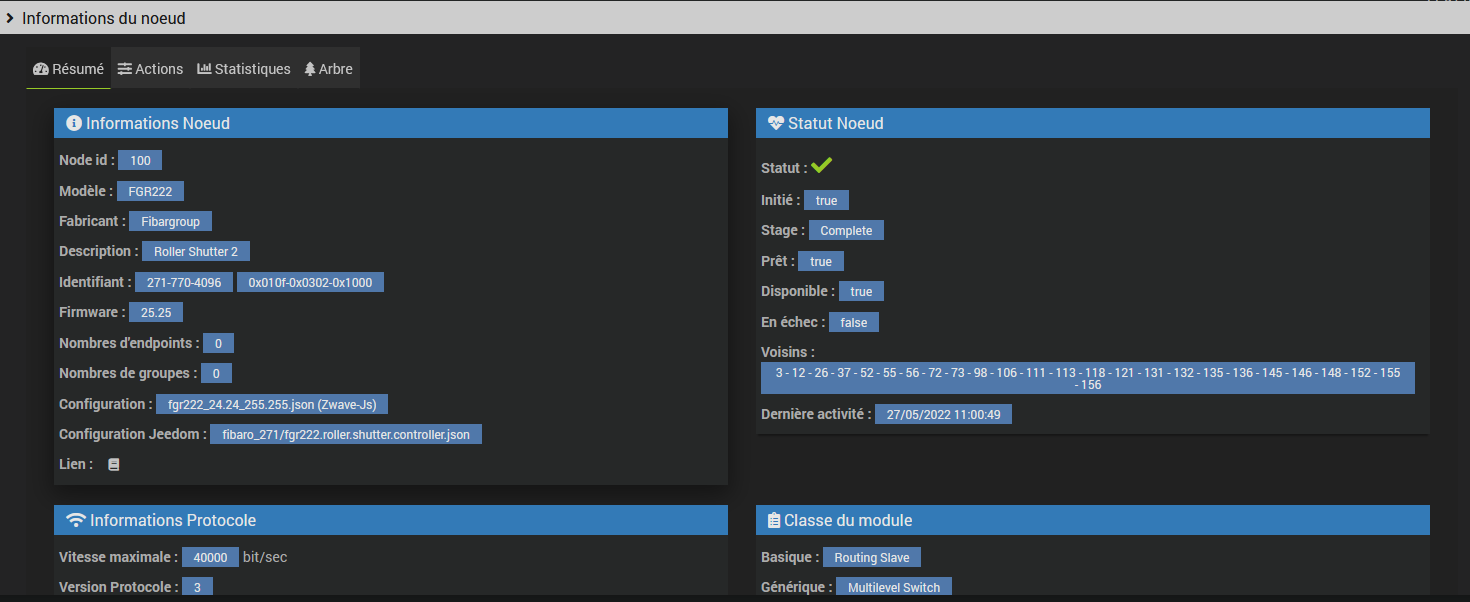The width and height of the screenshot is (1470, 602).
Task: Click the Fibargroup manufacturer label
Action: [x=170, y=222]
